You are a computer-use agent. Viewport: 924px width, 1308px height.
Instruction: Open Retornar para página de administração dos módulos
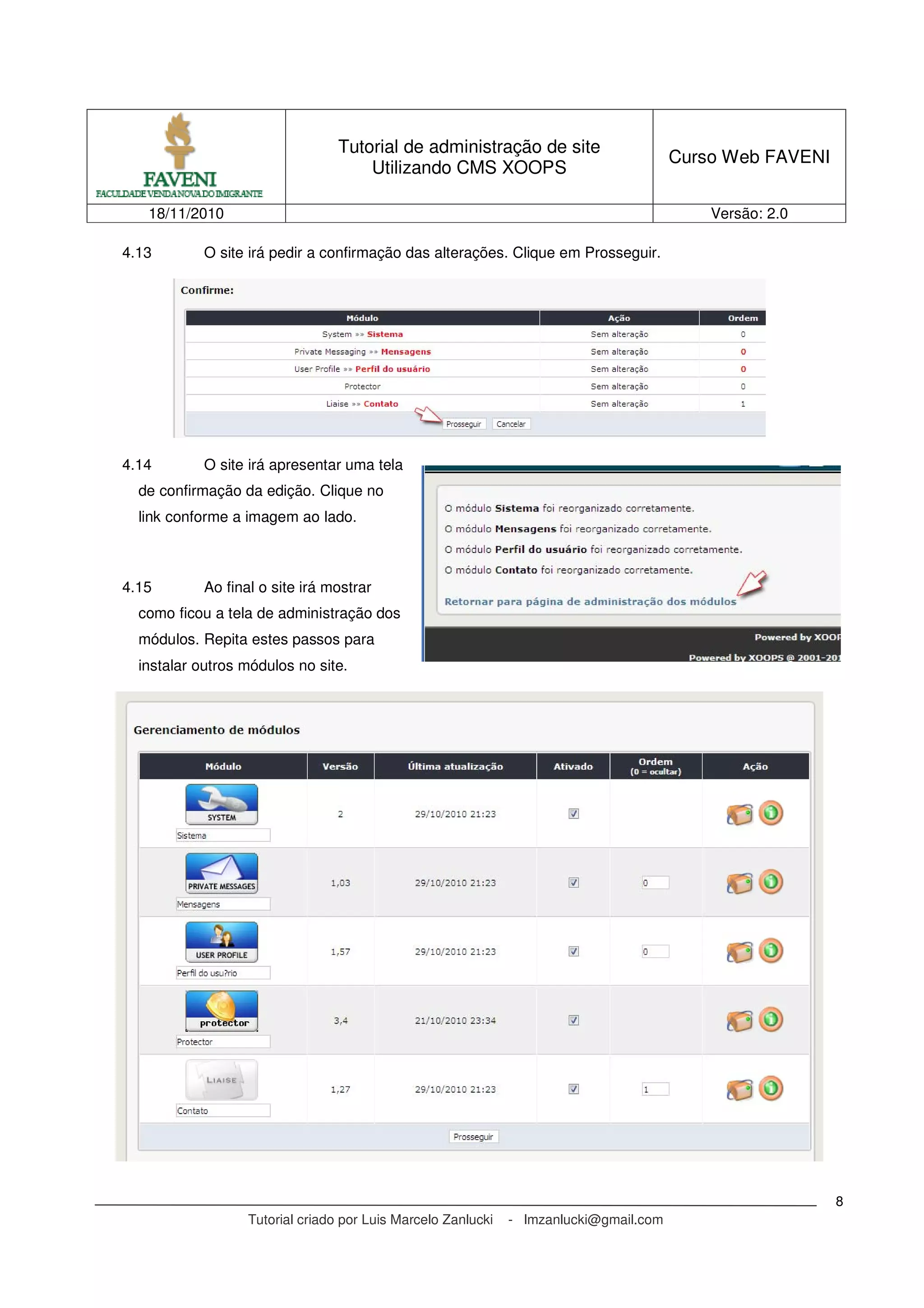tap(591, 602)
